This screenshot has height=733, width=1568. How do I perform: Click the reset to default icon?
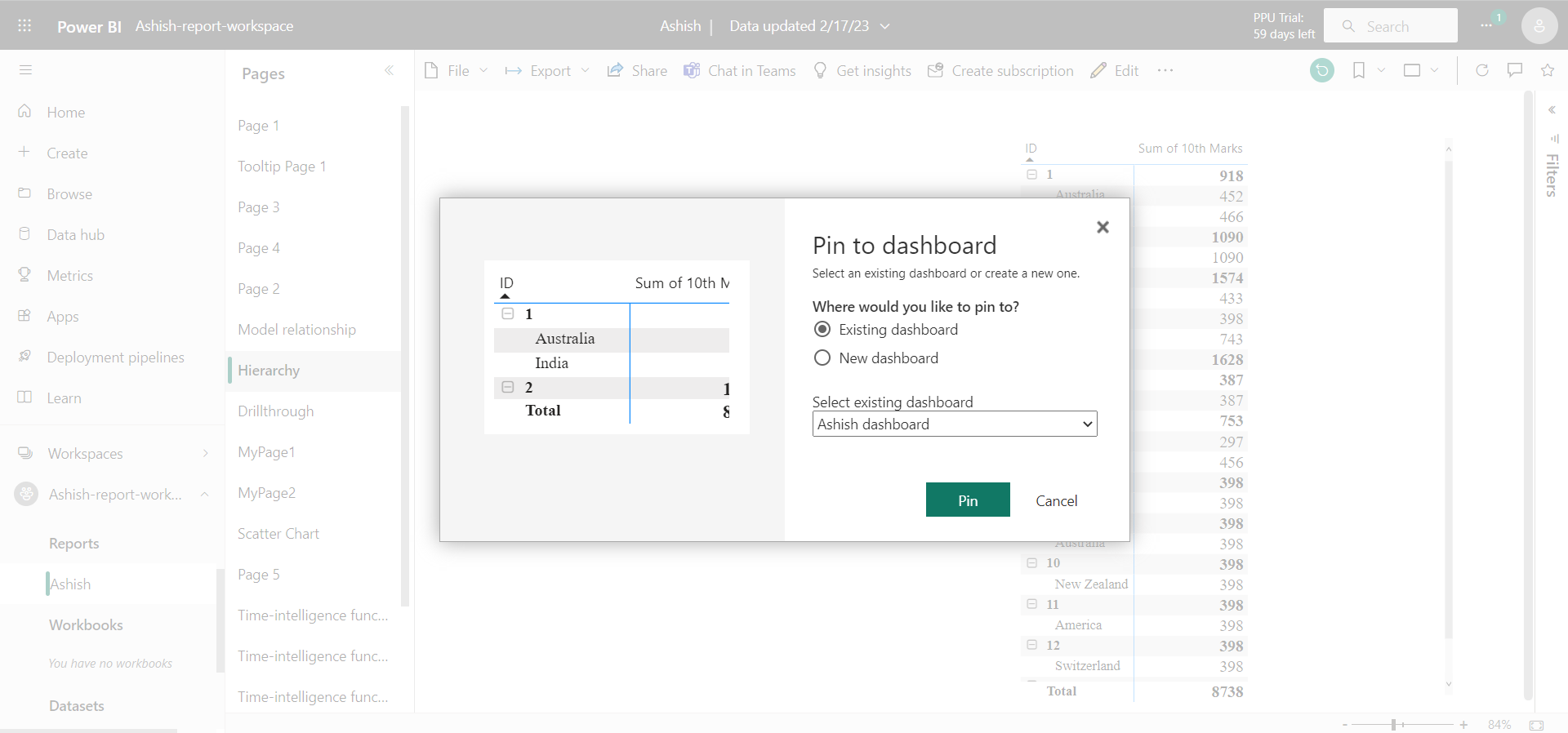[1321, 71]
